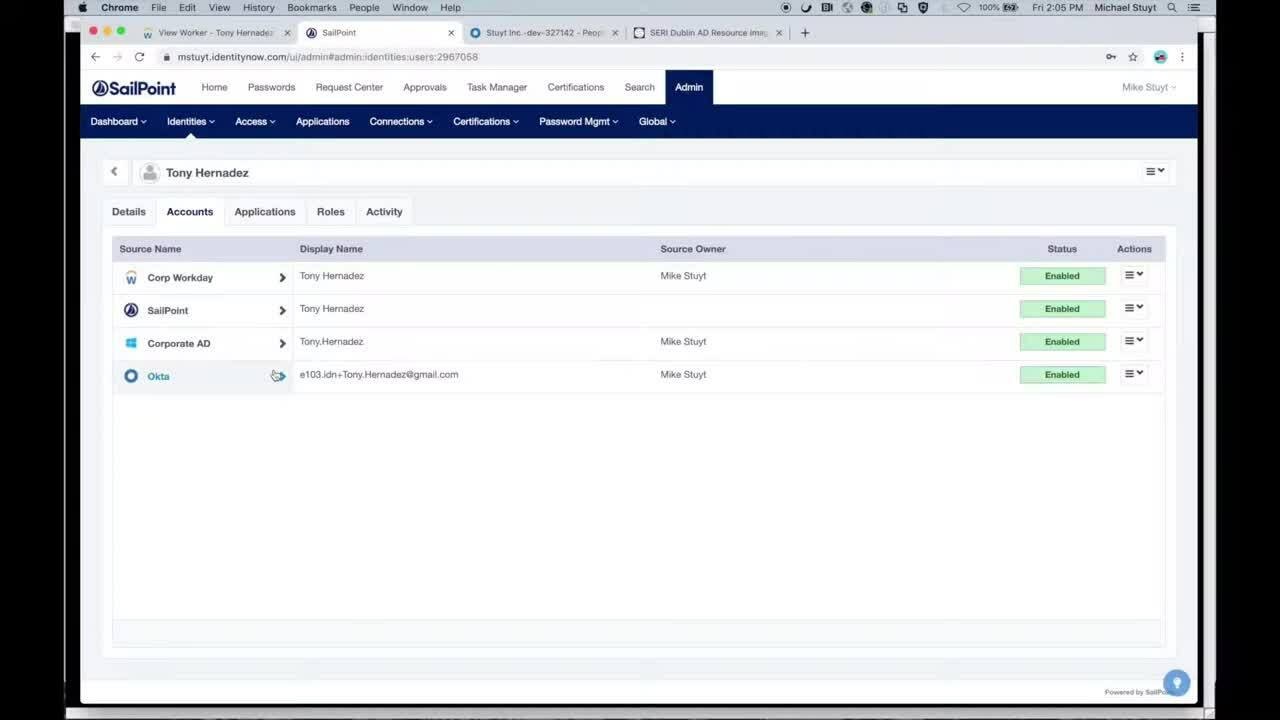Expand the Corp Workday row arrow
The image size is (1280, 720).
(282, 278)
